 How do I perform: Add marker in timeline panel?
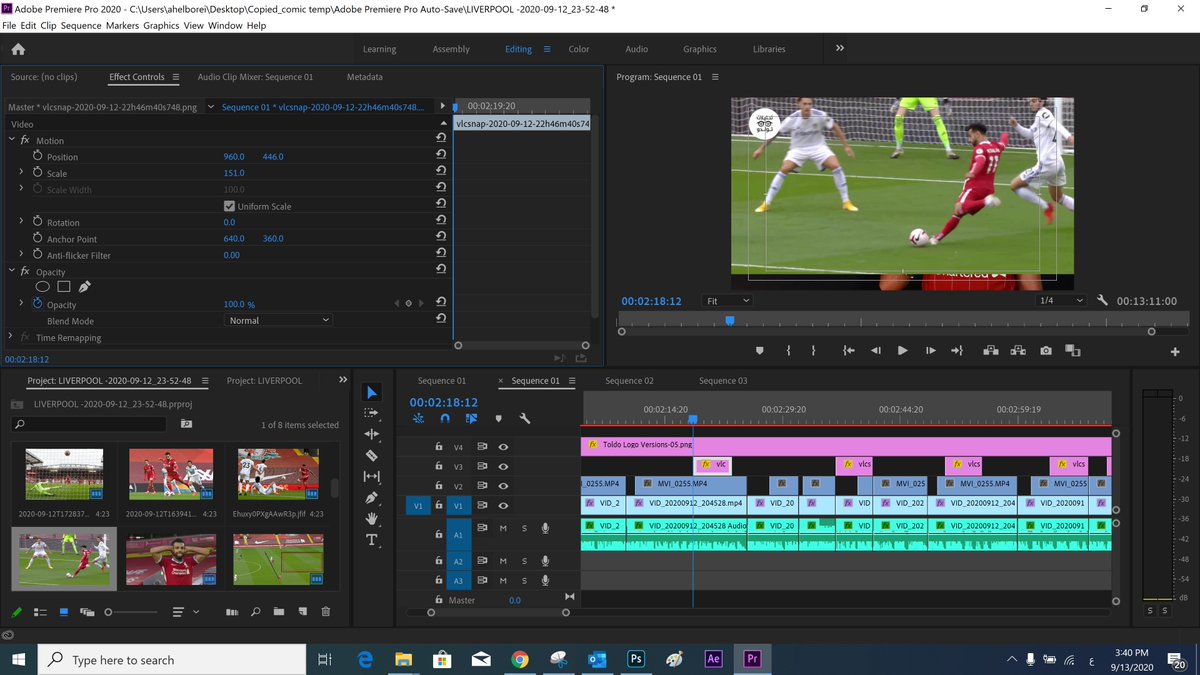(498, 419)
